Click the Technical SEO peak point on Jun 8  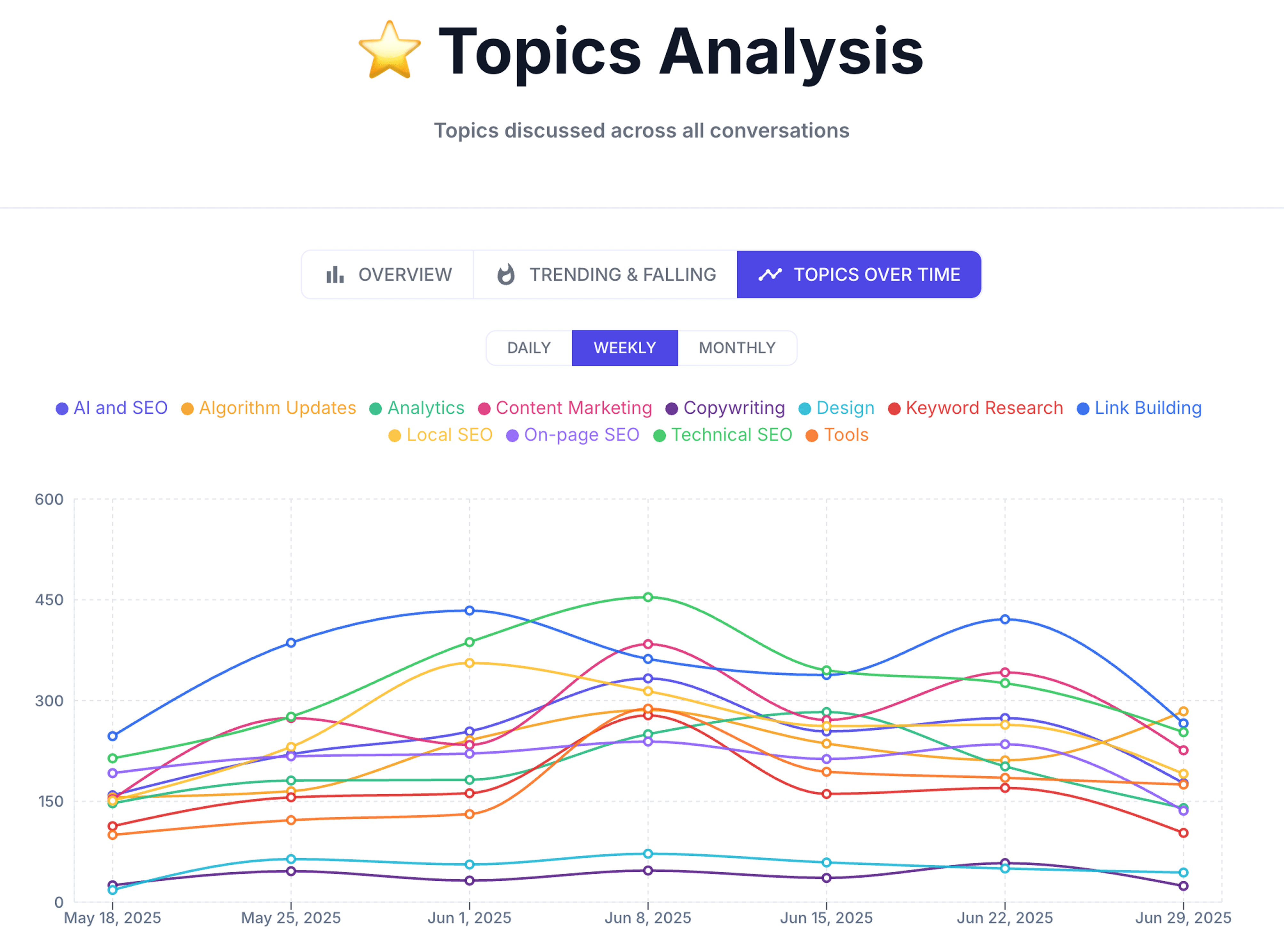[648, 597]
